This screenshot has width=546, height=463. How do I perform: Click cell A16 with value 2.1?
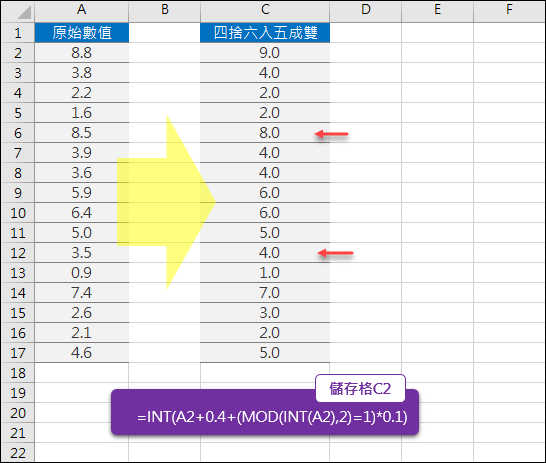82,333
